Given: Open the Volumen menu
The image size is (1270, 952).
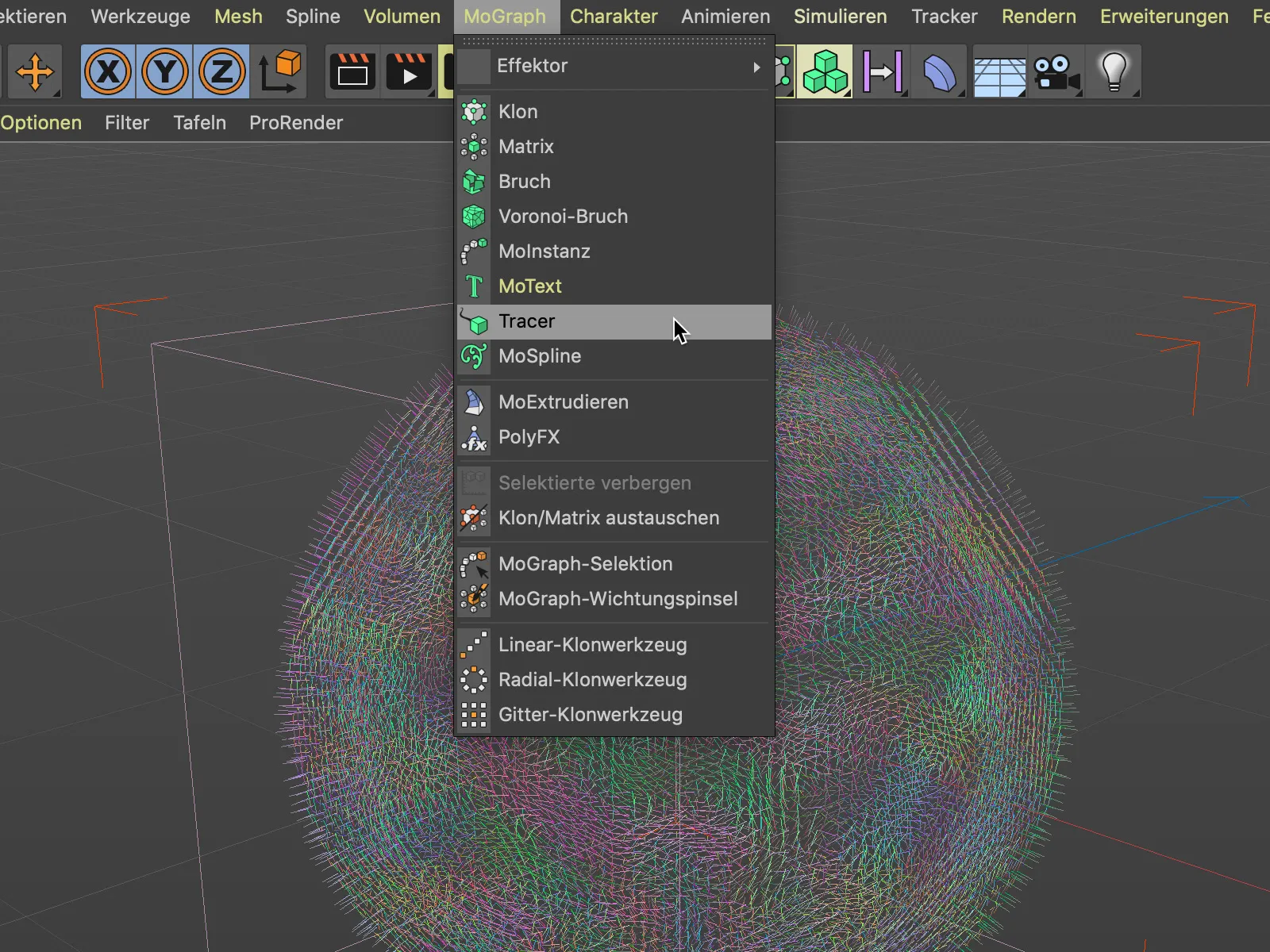Looking at the screenshot, I should 402,17.
